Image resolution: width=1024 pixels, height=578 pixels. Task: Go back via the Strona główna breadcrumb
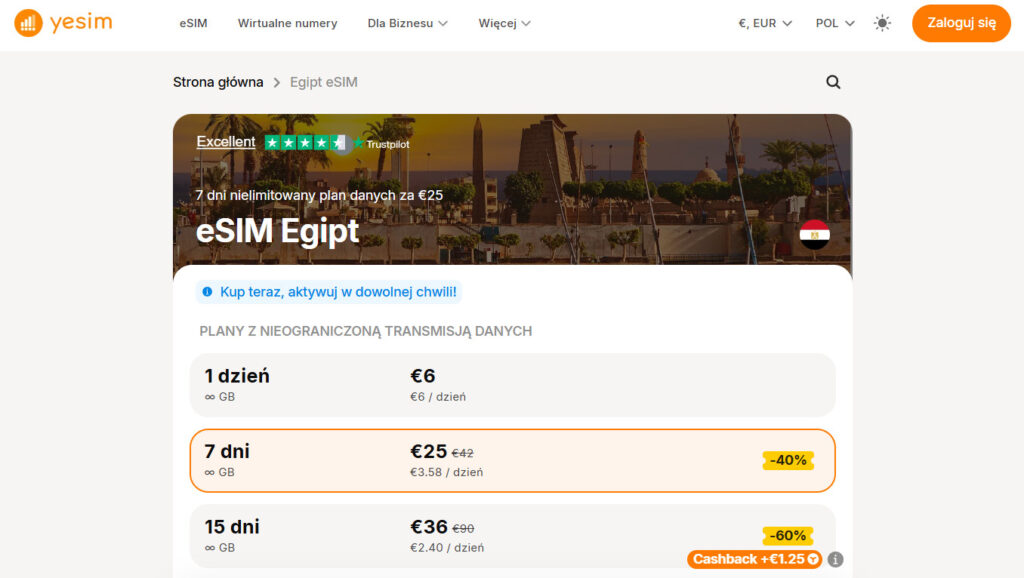click(x=218, y=82)
